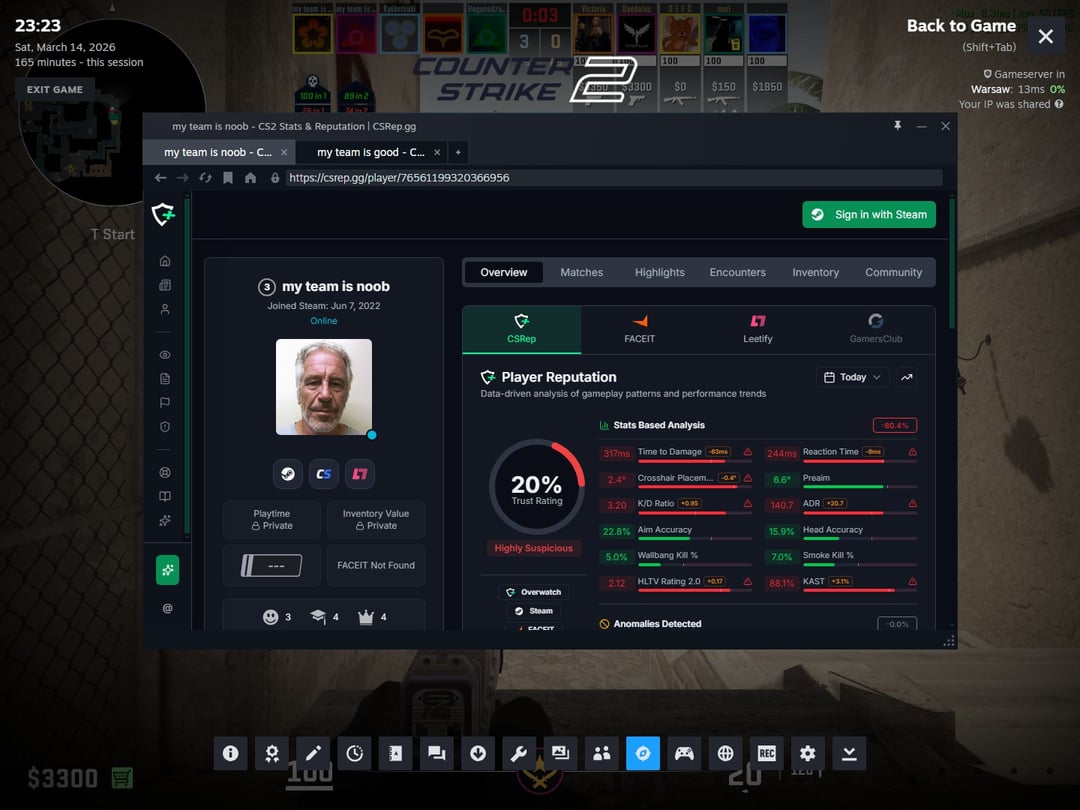Switch to the Matches tab
The image size is (1080, 810).
pyautogui.click(x=581, y=272)
